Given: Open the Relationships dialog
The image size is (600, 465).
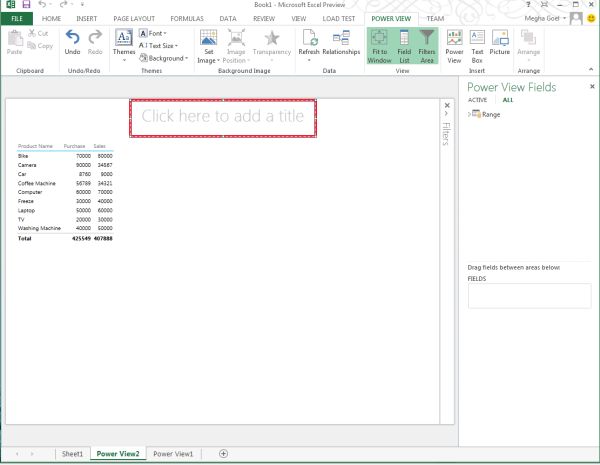Looking at the screenshot, I should [341, 42].
